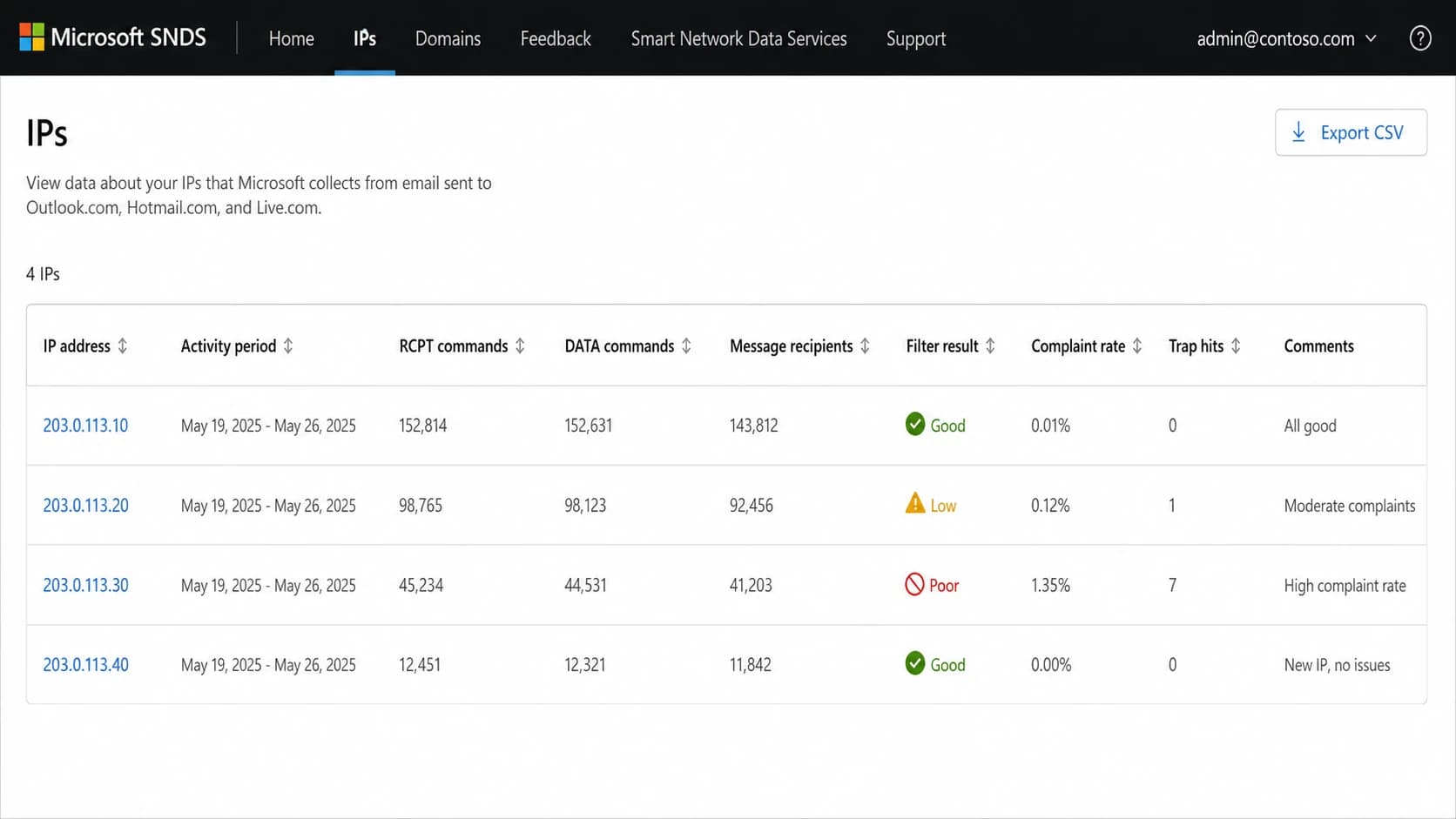This screenshot has width=1456, height=819.
Task: Click the IP address column header
Action: point(77,346)
